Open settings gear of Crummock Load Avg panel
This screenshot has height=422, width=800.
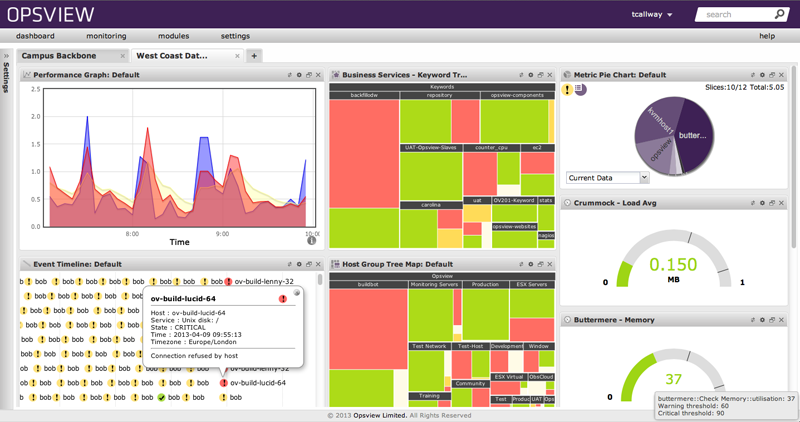tap(762, 203)
